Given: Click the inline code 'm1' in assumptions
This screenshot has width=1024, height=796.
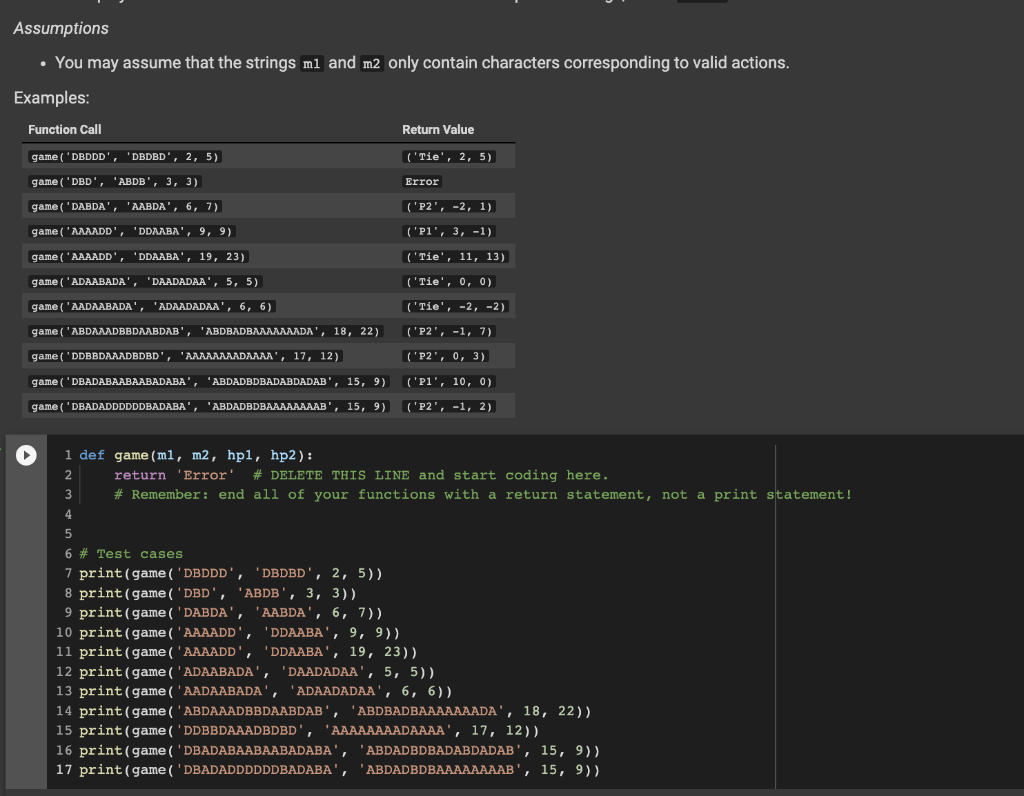Looking at the screenshot, I should 312,63.
